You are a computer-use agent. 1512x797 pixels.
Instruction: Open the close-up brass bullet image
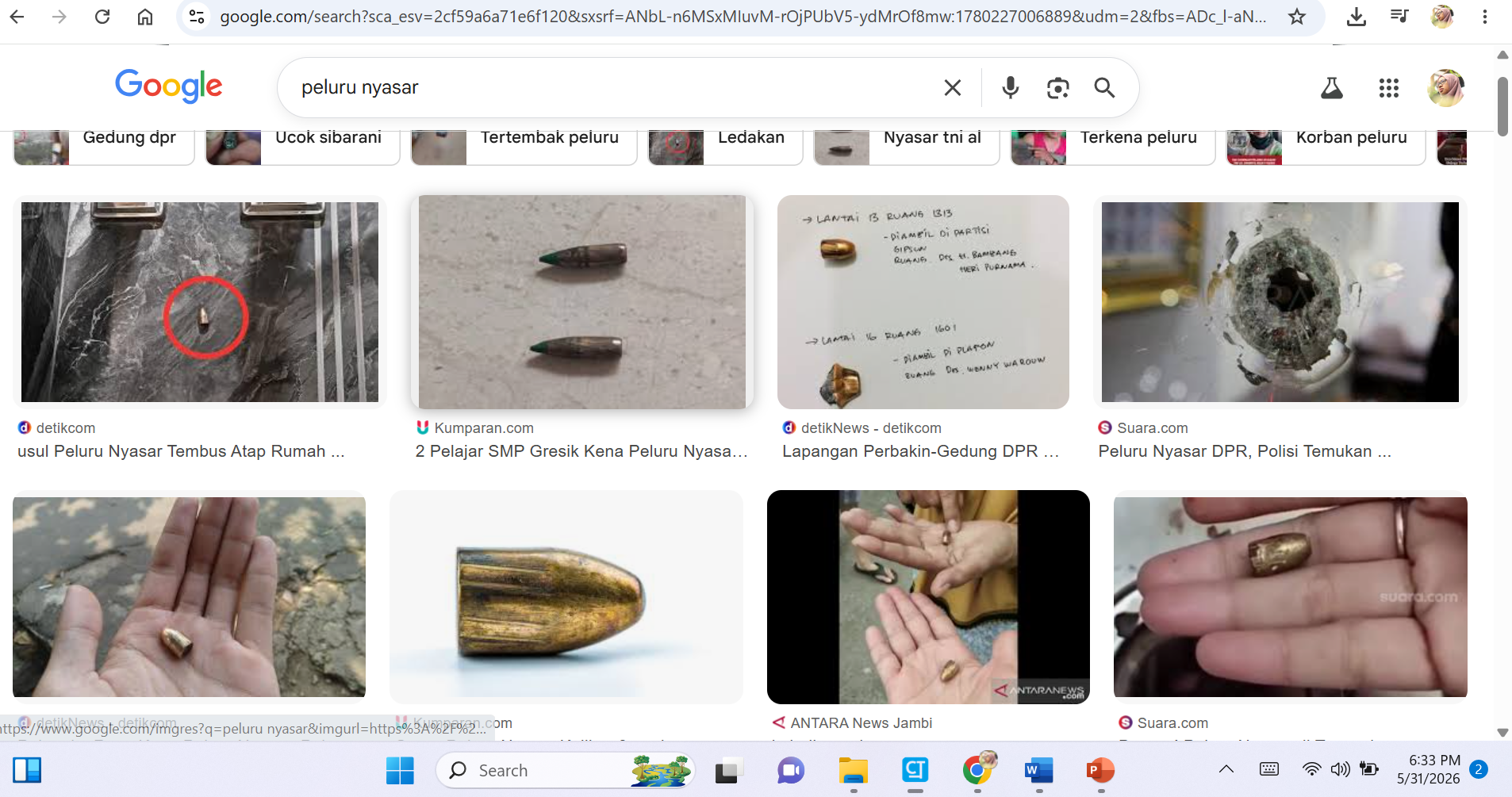[566, 597]
